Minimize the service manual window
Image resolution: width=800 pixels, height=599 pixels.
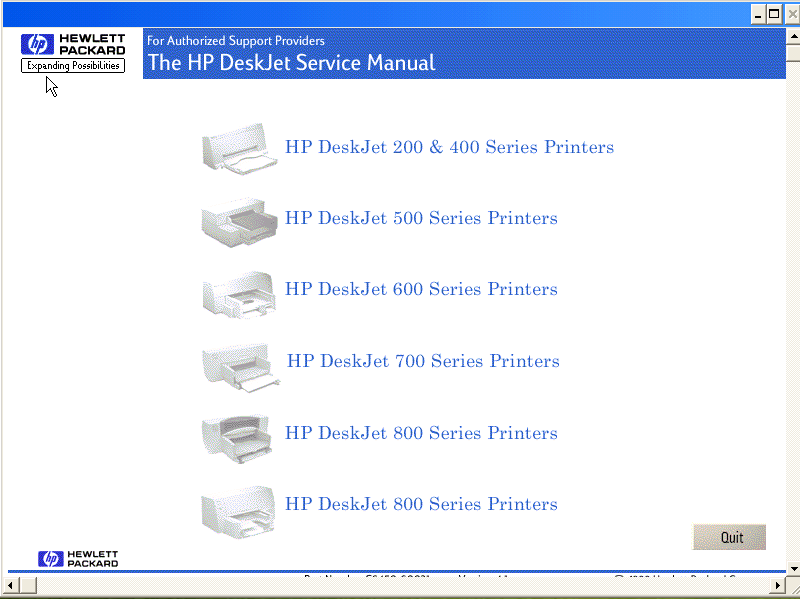click(x=758, y=14)
